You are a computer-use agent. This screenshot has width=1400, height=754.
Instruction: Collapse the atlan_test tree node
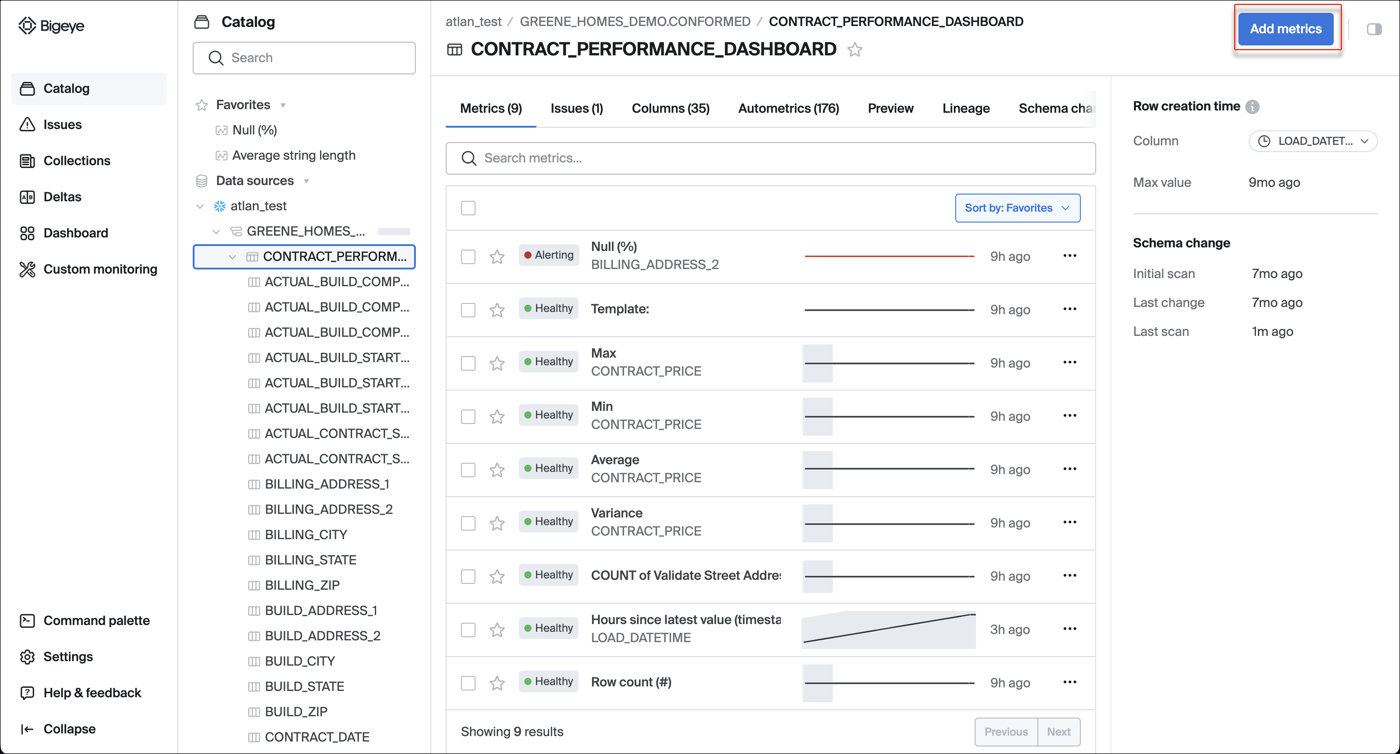click(x=200, y=206)
